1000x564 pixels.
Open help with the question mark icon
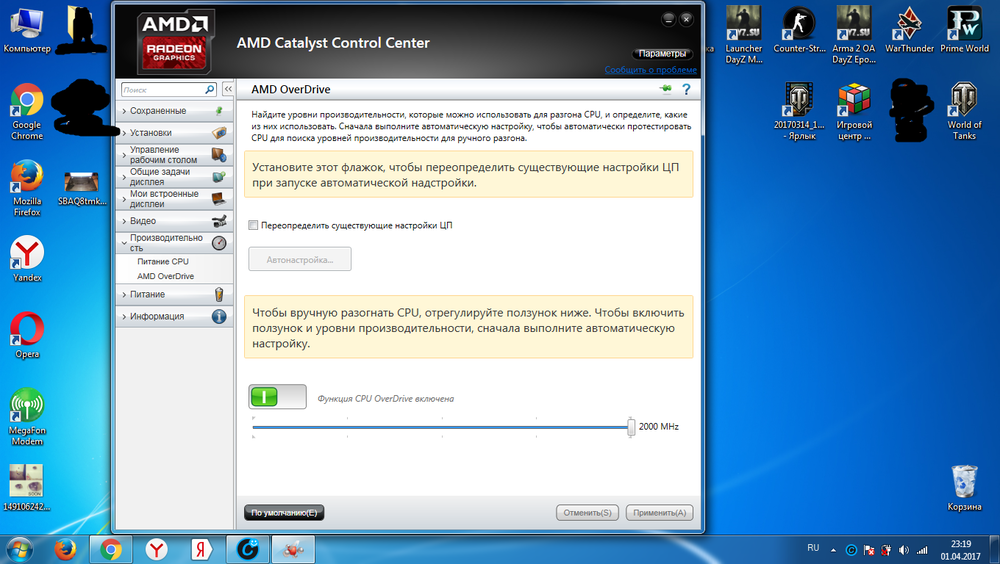coord(686,89)
